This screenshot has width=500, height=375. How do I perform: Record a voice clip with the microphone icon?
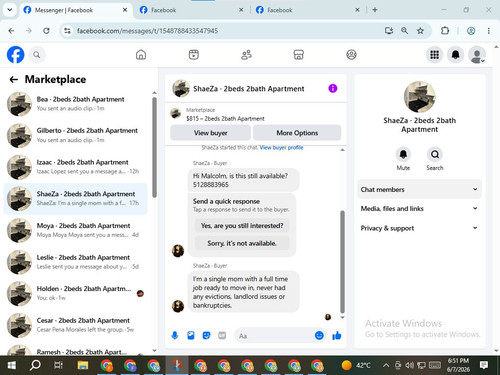click(x=175, y=336)
